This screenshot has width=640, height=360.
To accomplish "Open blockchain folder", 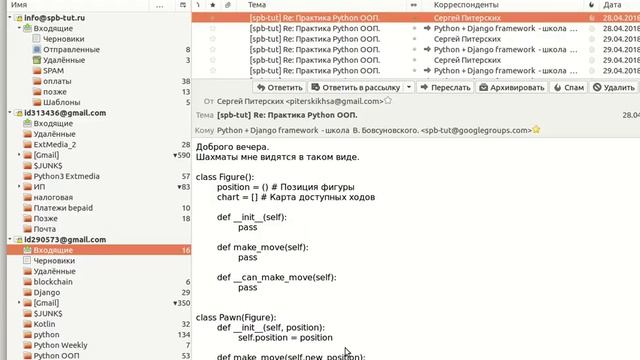I will tap(53, 282).
